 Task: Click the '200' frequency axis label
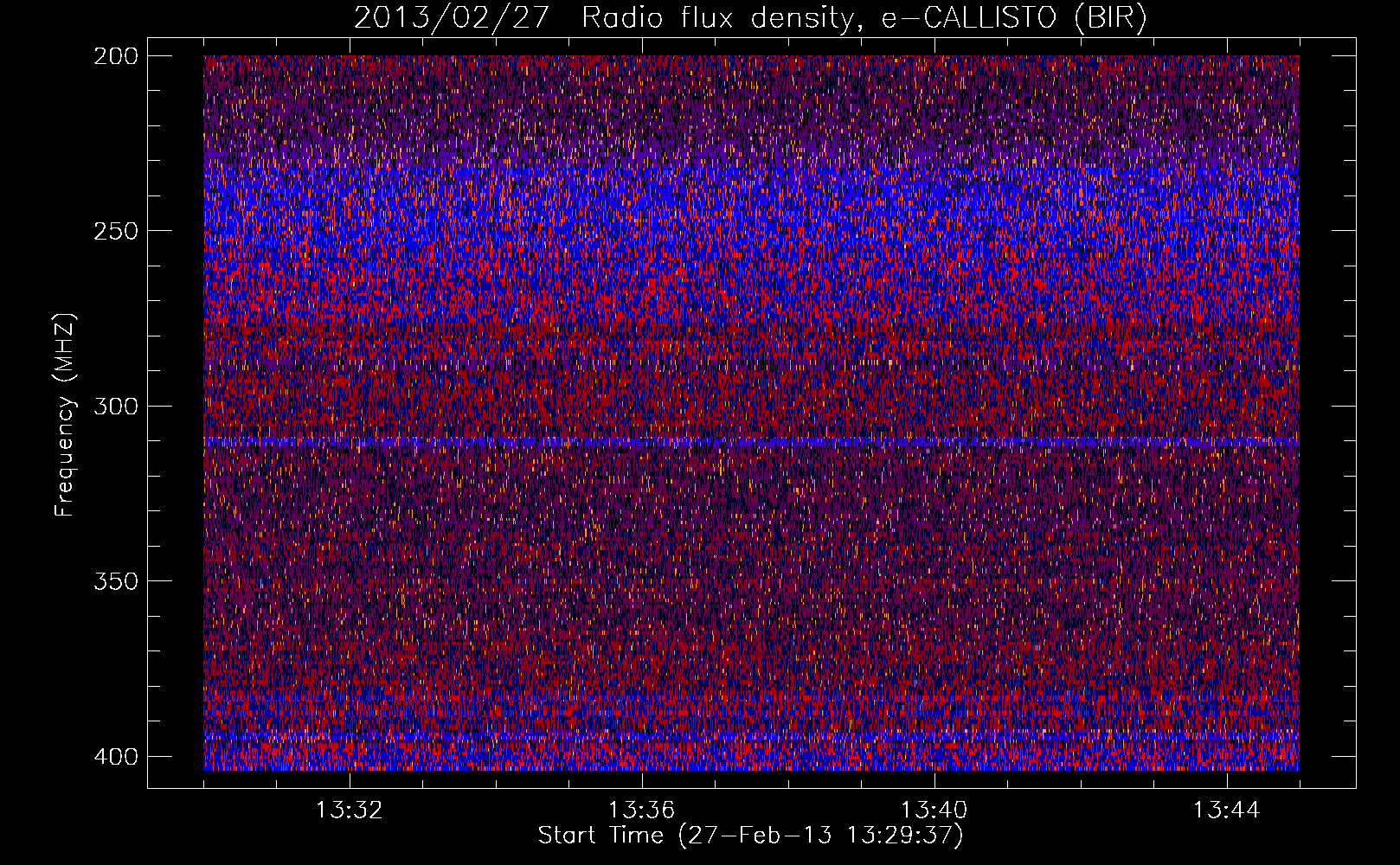point(115,56)
